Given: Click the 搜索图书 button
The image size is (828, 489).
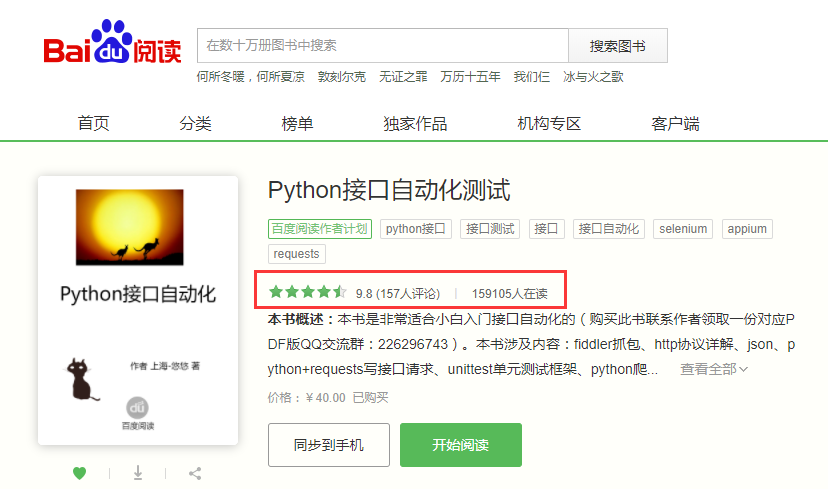Looking at the screenshot, I should [x=618, y=46].
